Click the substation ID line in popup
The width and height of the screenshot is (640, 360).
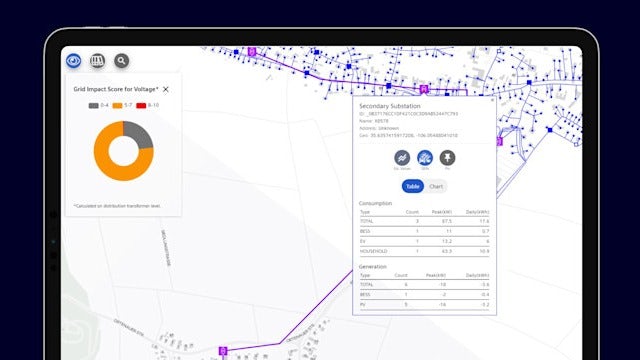[x=408, y=113]
